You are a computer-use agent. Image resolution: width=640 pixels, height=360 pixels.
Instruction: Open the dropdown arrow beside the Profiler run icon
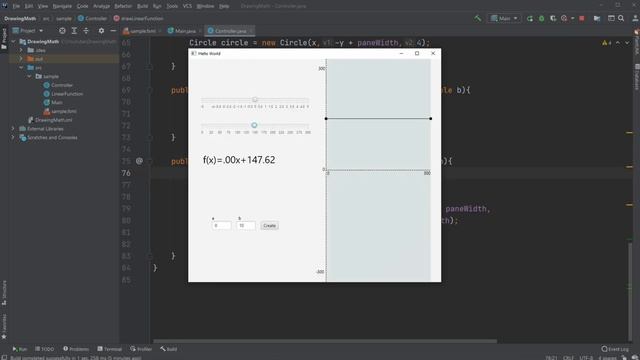click(572, 18)
